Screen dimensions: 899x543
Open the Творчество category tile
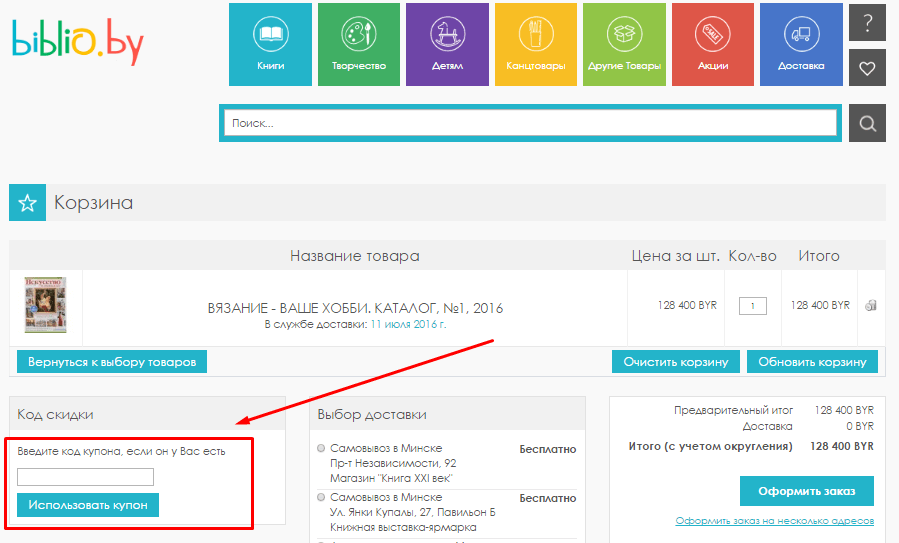(x=358, y=45)
